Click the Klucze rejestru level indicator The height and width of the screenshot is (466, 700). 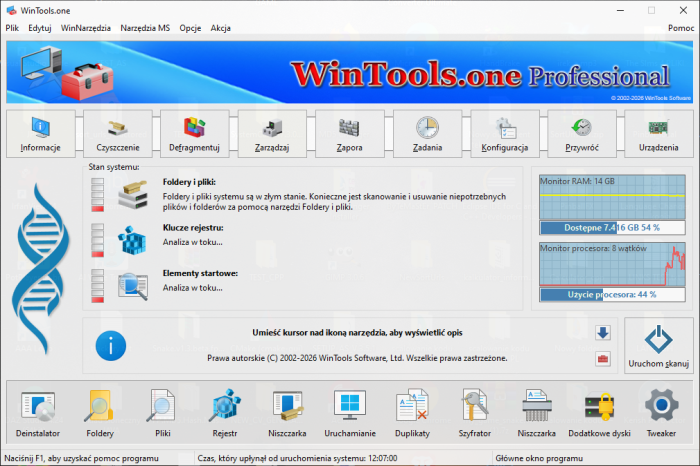(97, 241)
